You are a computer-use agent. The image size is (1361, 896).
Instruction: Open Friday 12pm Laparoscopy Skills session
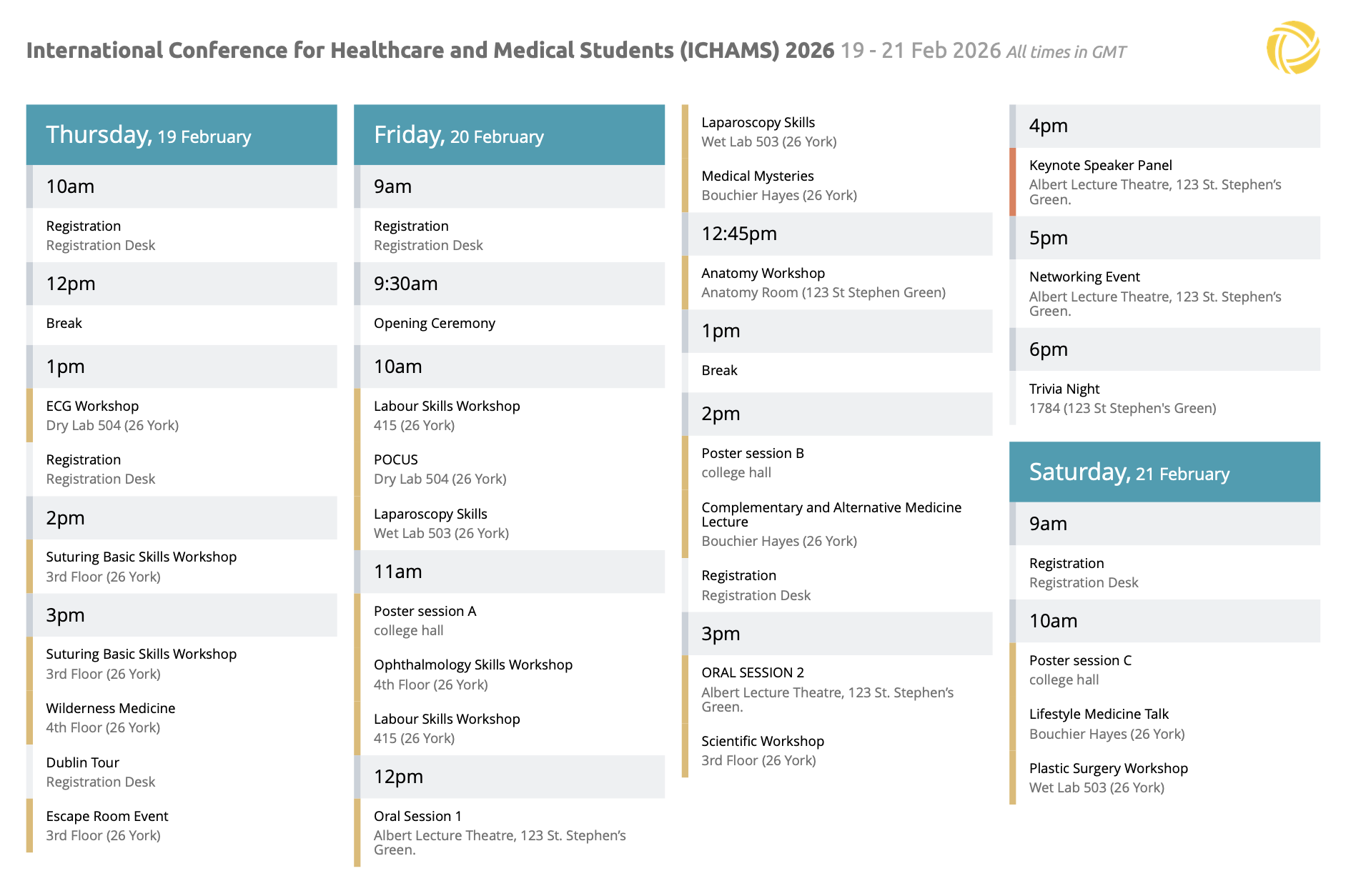click(x=837, y=132)
